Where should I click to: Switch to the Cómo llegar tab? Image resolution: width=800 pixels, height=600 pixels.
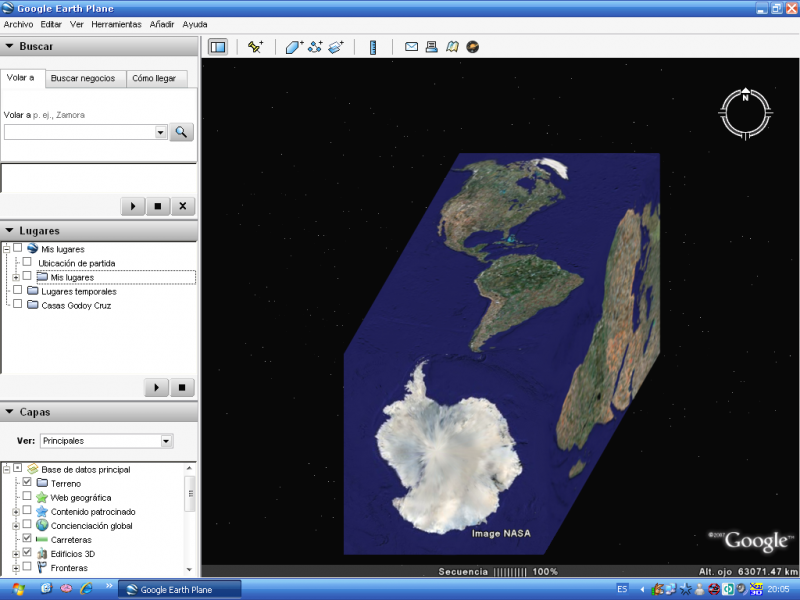[x=156, y=77]
